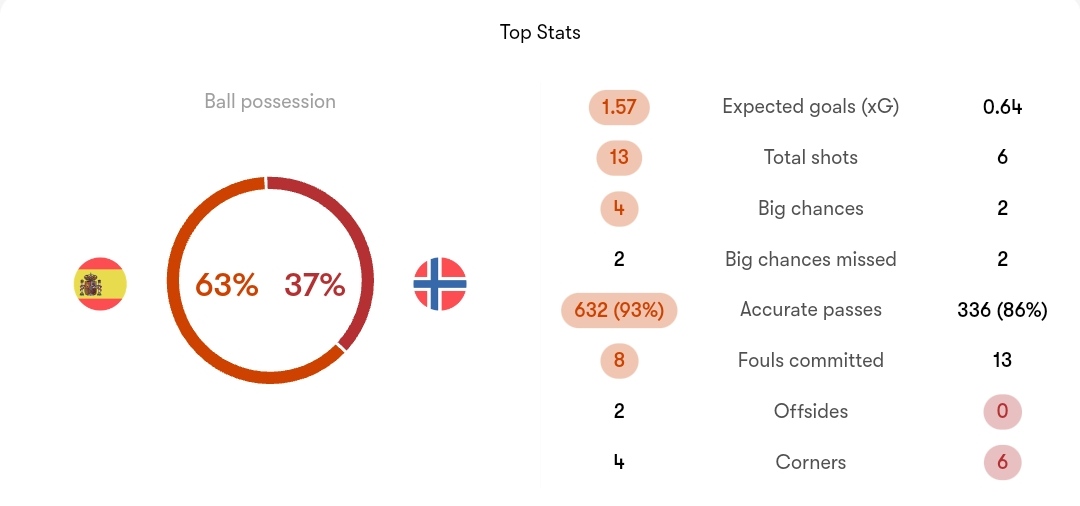This screenshot has height=506, width=1080.
Task: Click the Expected goals (xG) label
Action: [811, 107]
